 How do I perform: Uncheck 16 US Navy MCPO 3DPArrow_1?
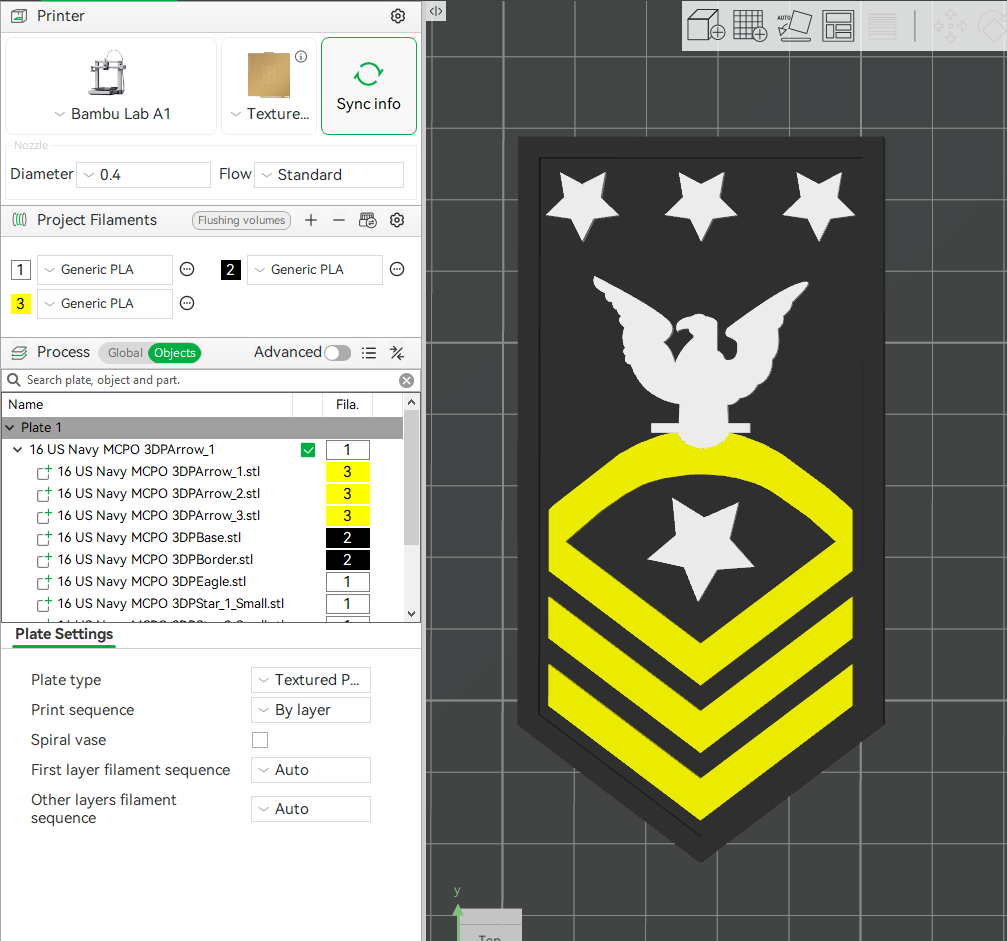(x=308, y=449)
